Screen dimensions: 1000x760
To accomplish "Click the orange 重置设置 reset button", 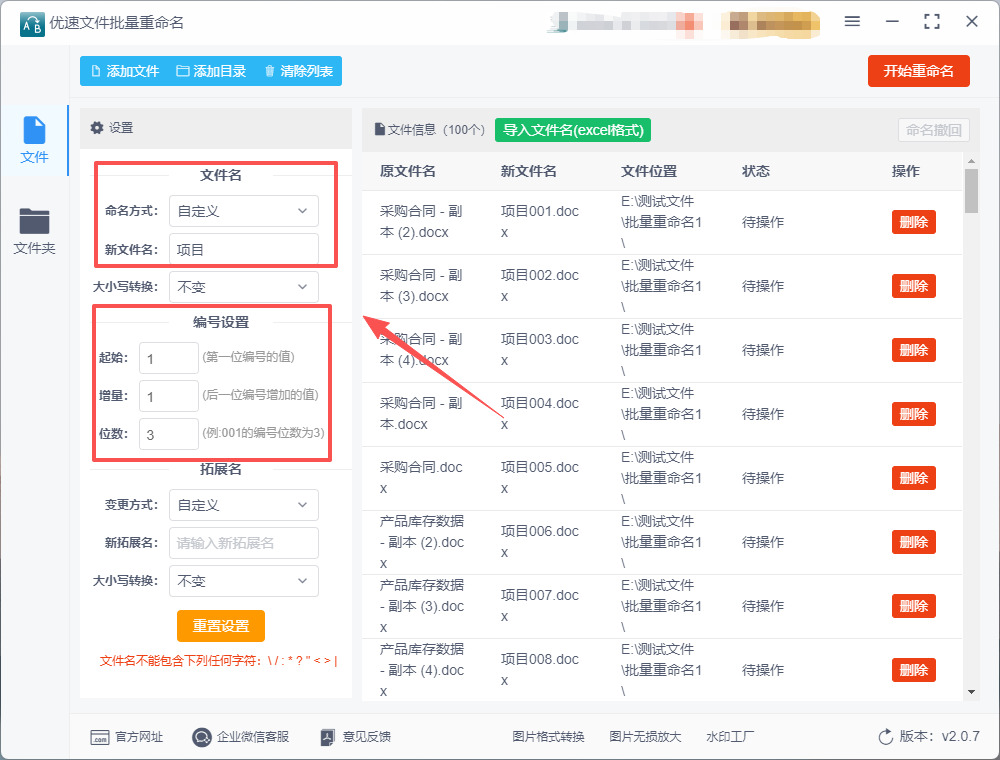I will 221,626.
